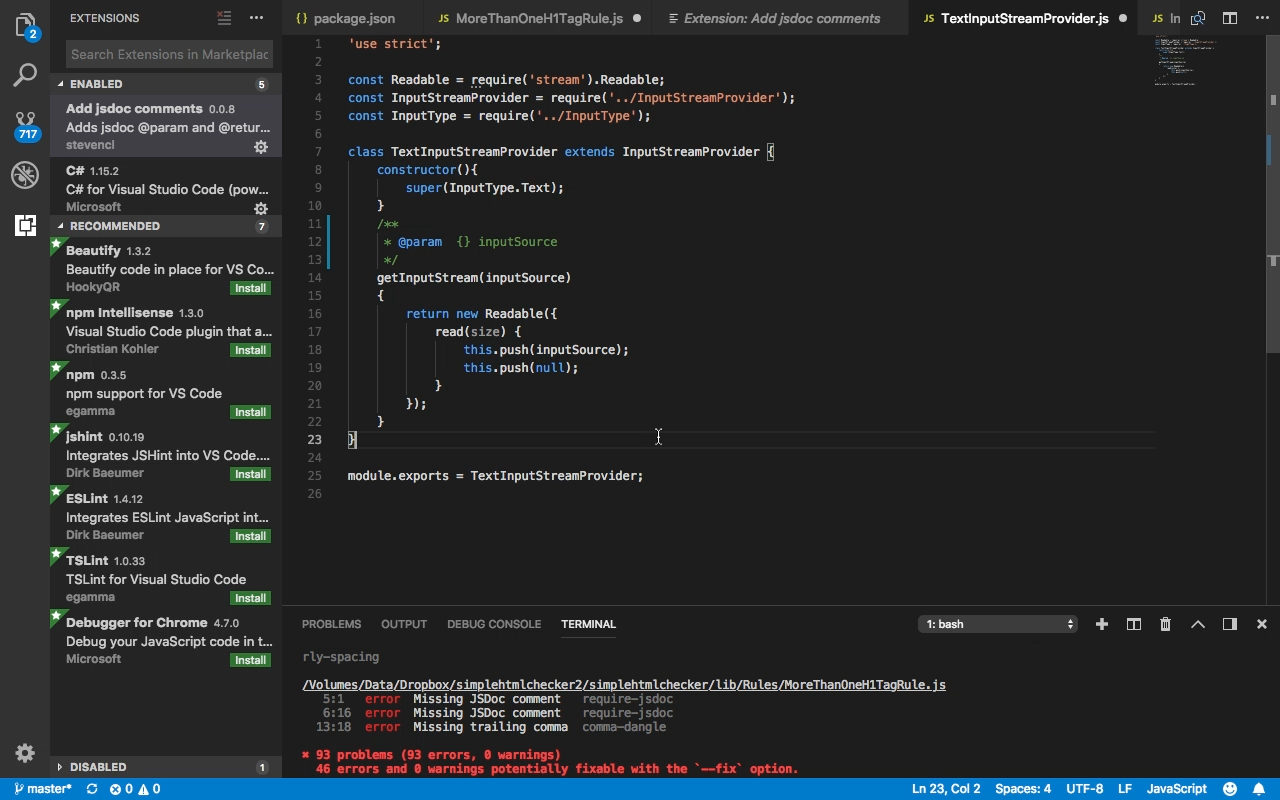Viewport: 1280px width, 800px height.
Task: Click gear icon for Add jsdoc comments extension
Action: point(261,147)
